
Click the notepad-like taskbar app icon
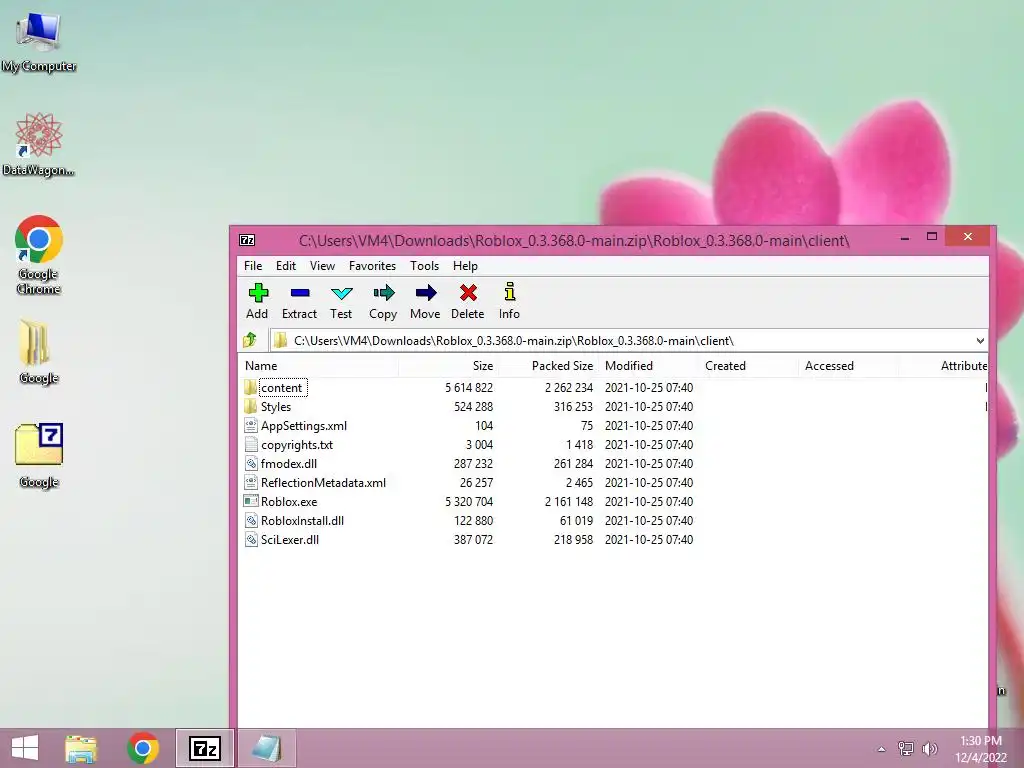(x=266, y=748)
